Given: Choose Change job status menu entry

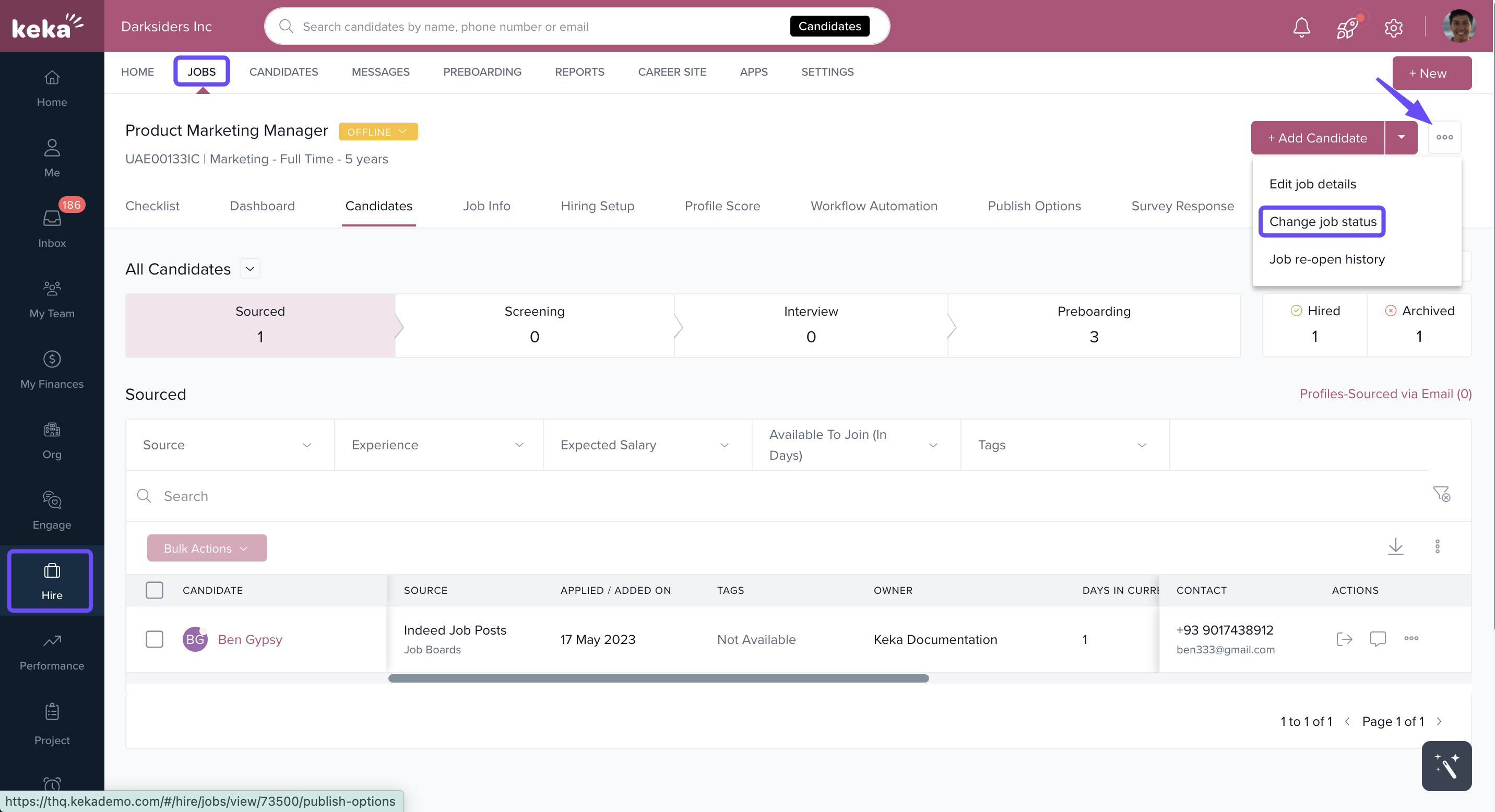Looking at the screenshot, I should click(x=1322, y=222).
